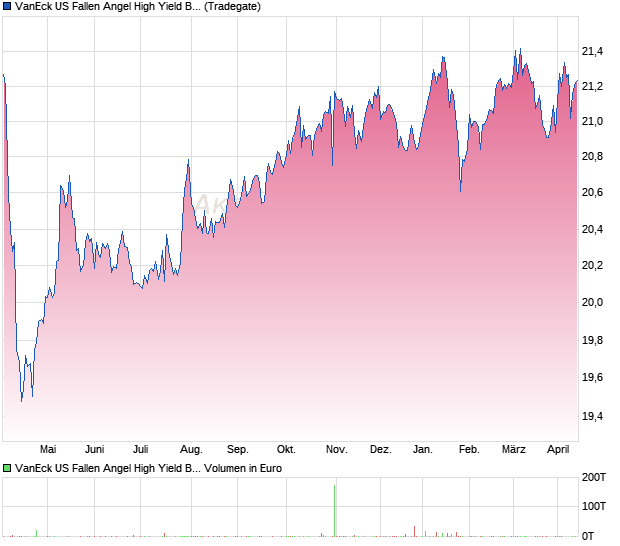Click the Juni month label
Viewport: 620px width, 546px height.
(x=95, y=449)
